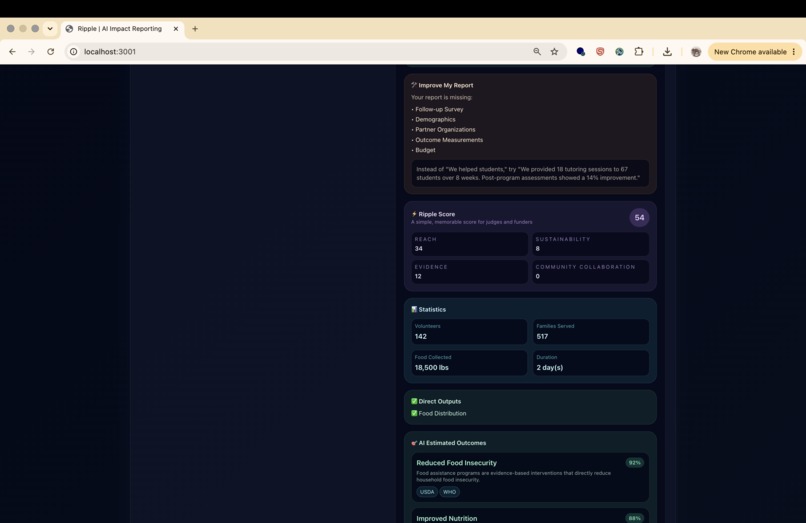Viewport: 806px width, 523px height.
Task: Open a new browser tab
Action: (195, 29)
